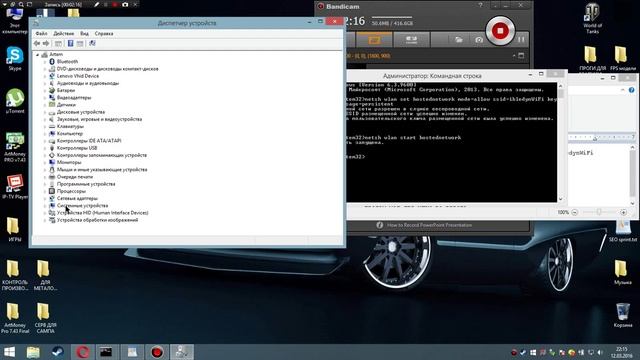This screenshot has width=640, height=360.
Task: Click the ArtMoney PRO desktop icon
Action: (x=15, y=147)
